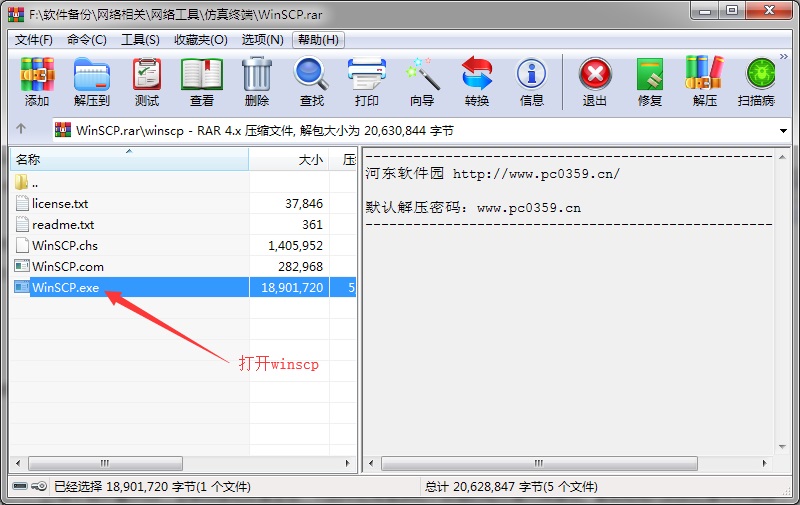This screenshot has width=800, height=505.
Task: Expand the address bar dropdown arrow
Action: click(783, 131)
